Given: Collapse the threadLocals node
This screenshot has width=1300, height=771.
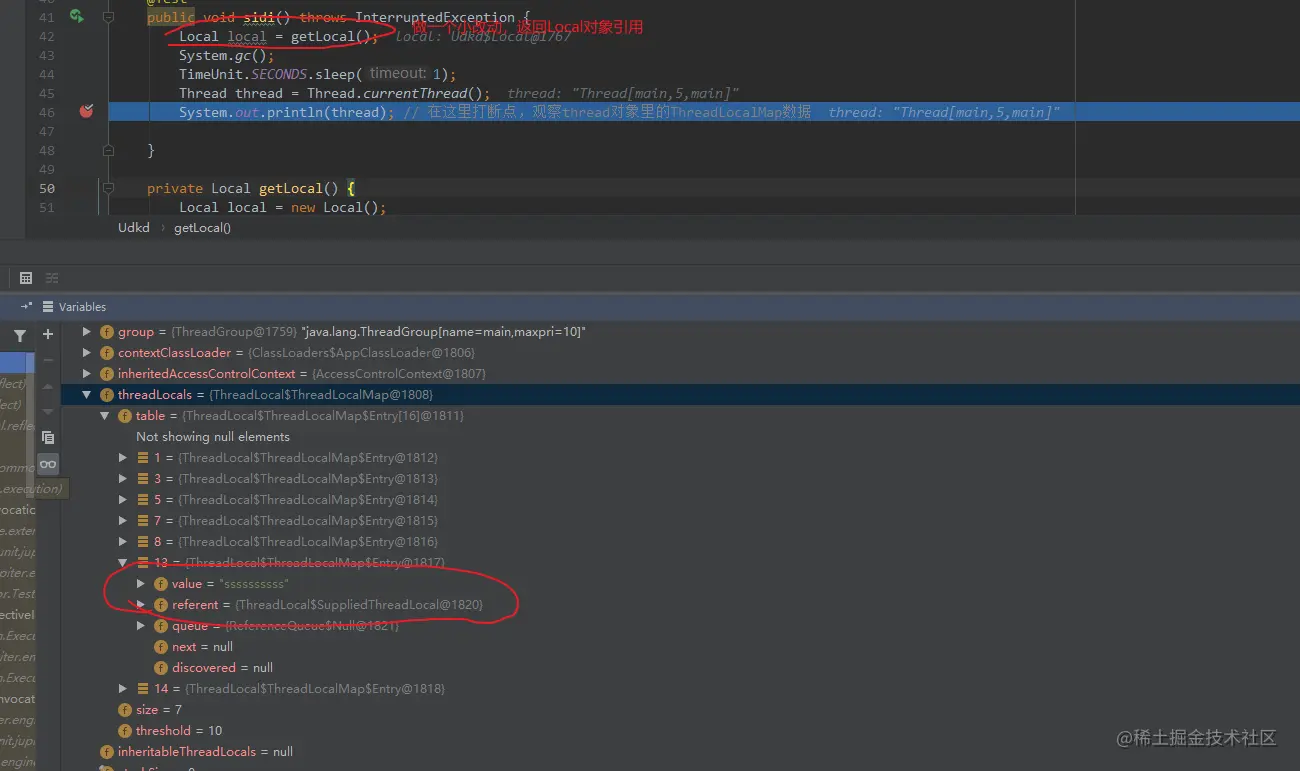Looking at the screenshot, I should [87, 395].
